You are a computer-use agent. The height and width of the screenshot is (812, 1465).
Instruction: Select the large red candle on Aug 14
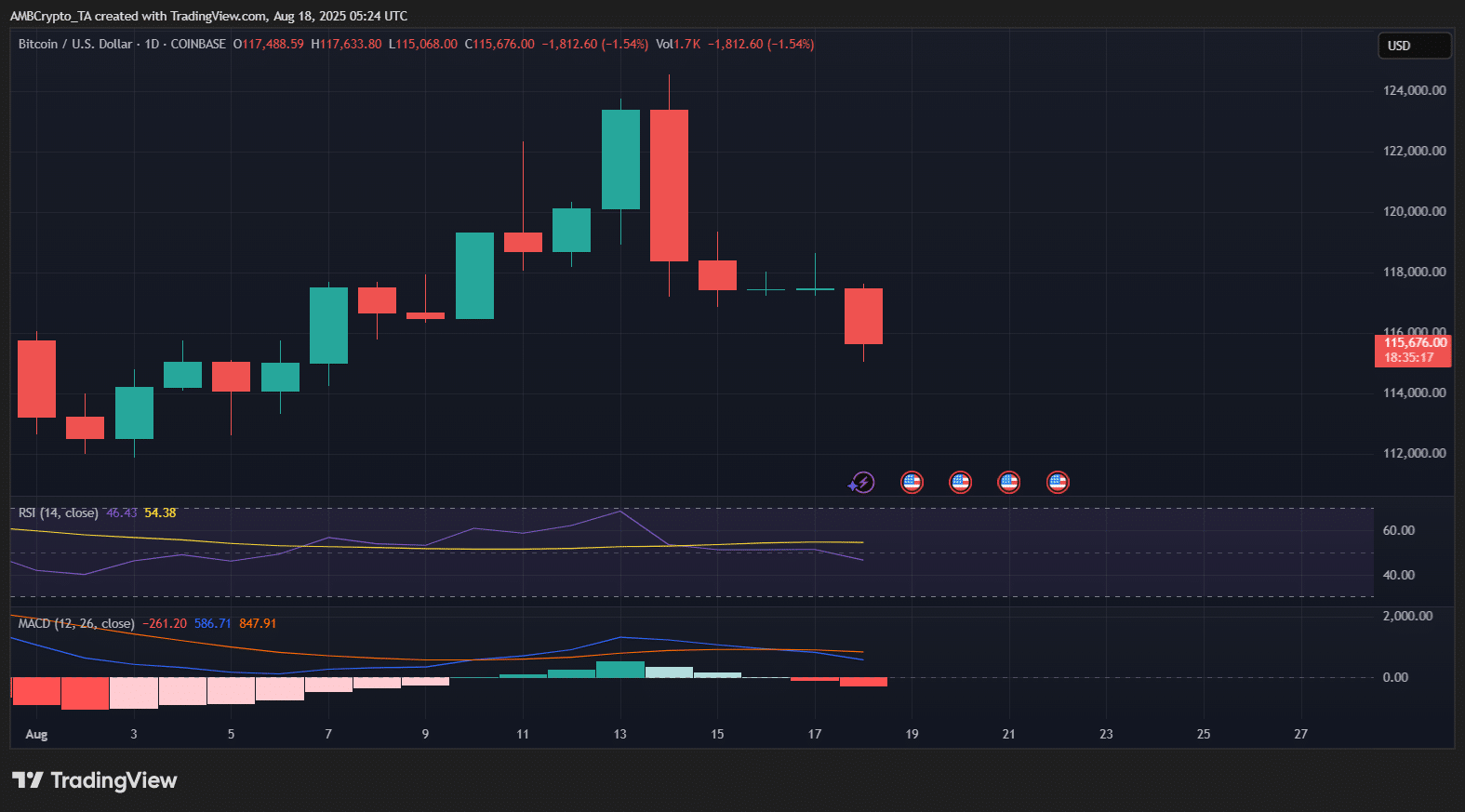[669, 185]
